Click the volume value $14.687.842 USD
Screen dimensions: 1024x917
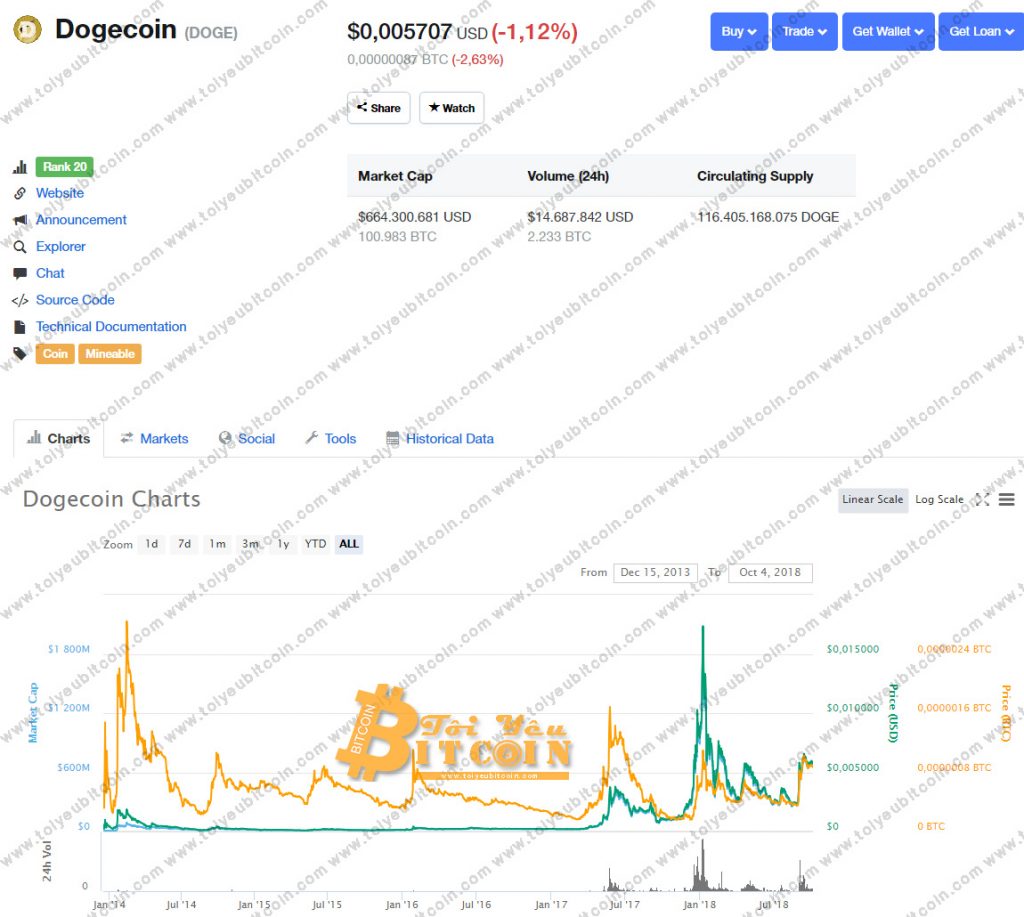coord(581,217)
